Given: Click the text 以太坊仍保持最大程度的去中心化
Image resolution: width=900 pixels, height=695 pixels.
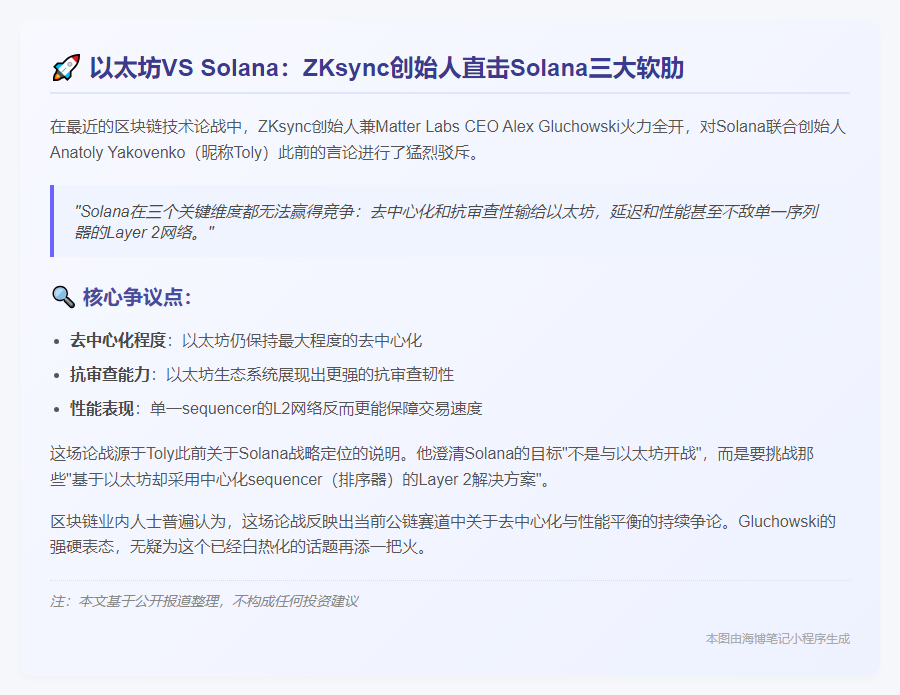Looking at the screenshot, I should pyautogui.click(x=302, y=340).
